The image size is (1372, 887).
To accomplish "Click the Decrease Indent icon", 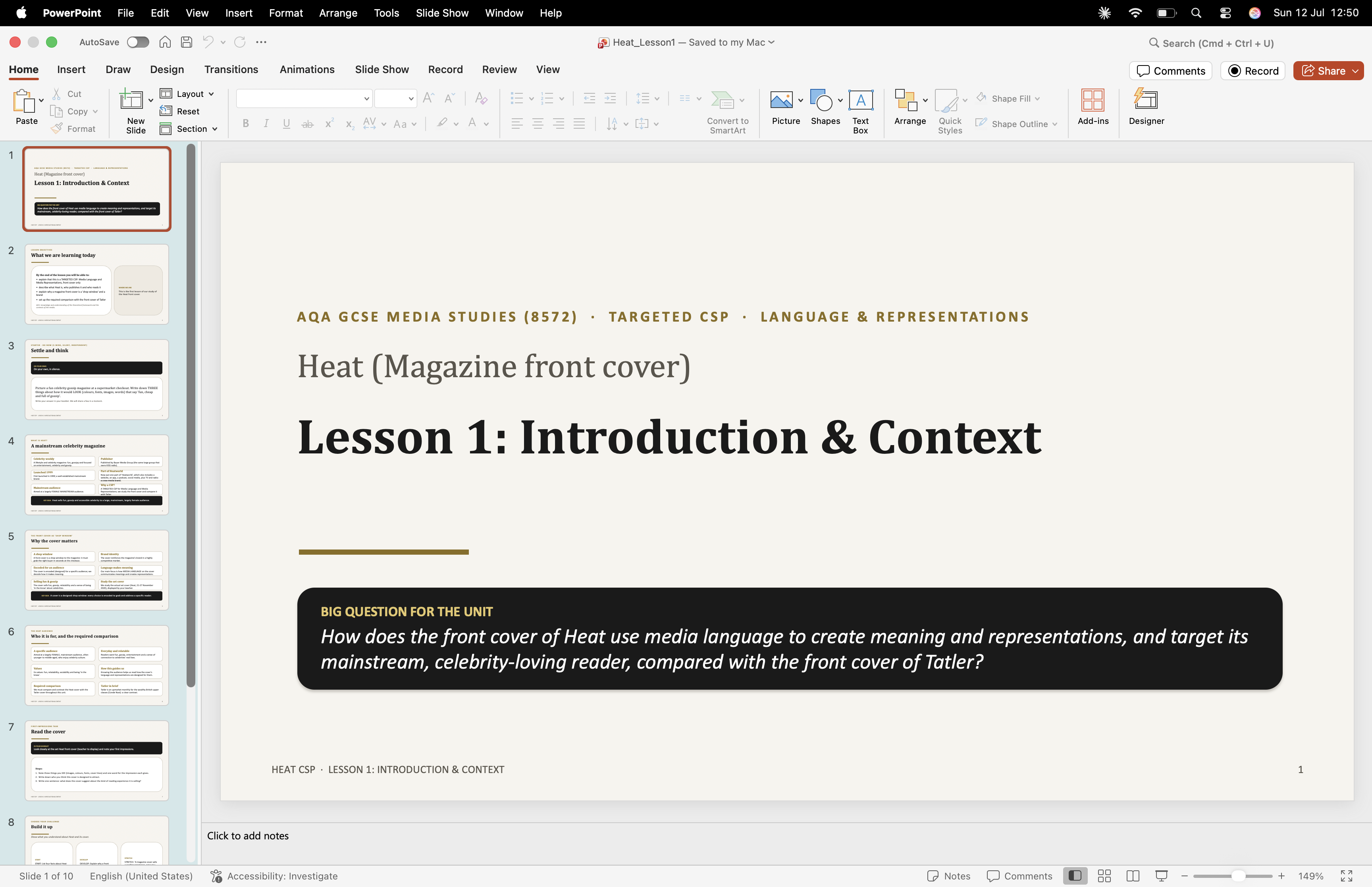I will click(589, 98).
